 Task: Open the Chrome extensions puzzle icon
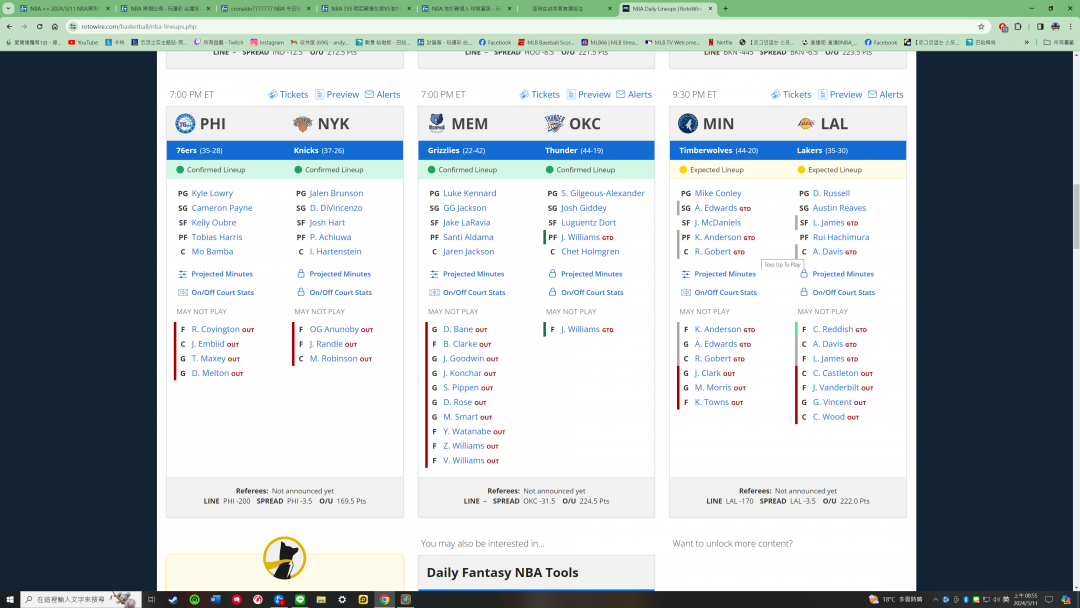[1018, 26]
